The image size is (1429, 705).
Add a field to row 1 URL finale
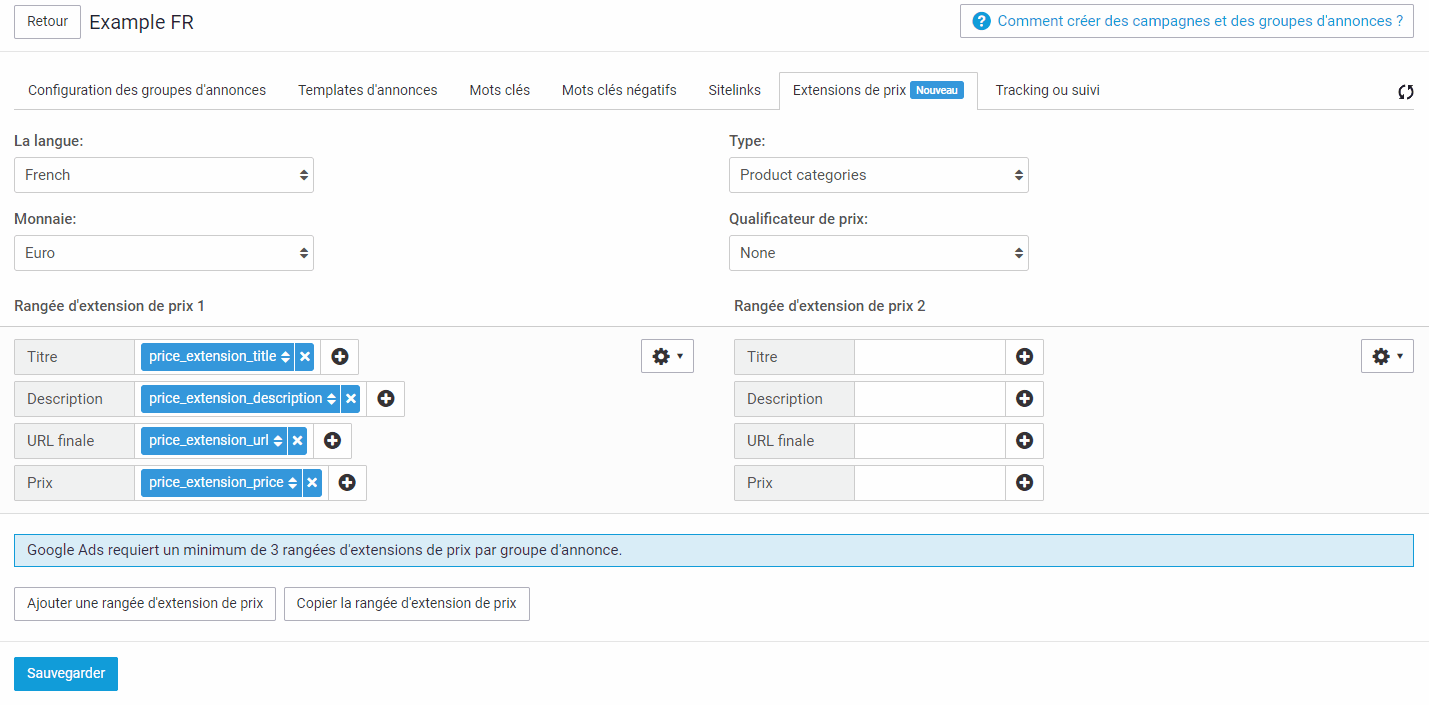click(332, 441)
